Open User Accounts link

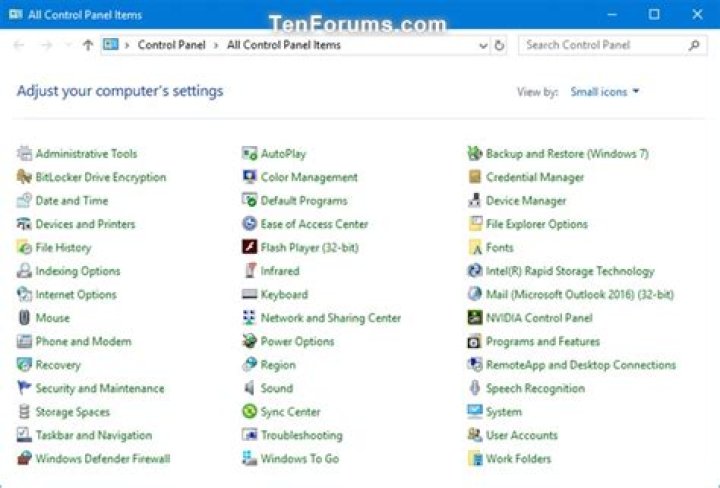tap(522, 435)
